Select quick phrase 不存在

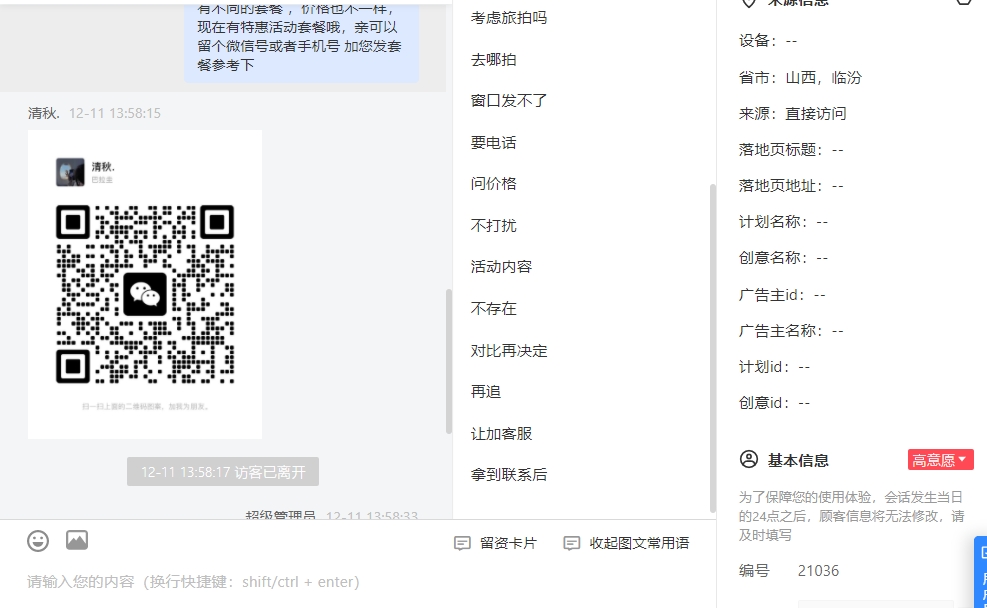(x=494, y=308)
